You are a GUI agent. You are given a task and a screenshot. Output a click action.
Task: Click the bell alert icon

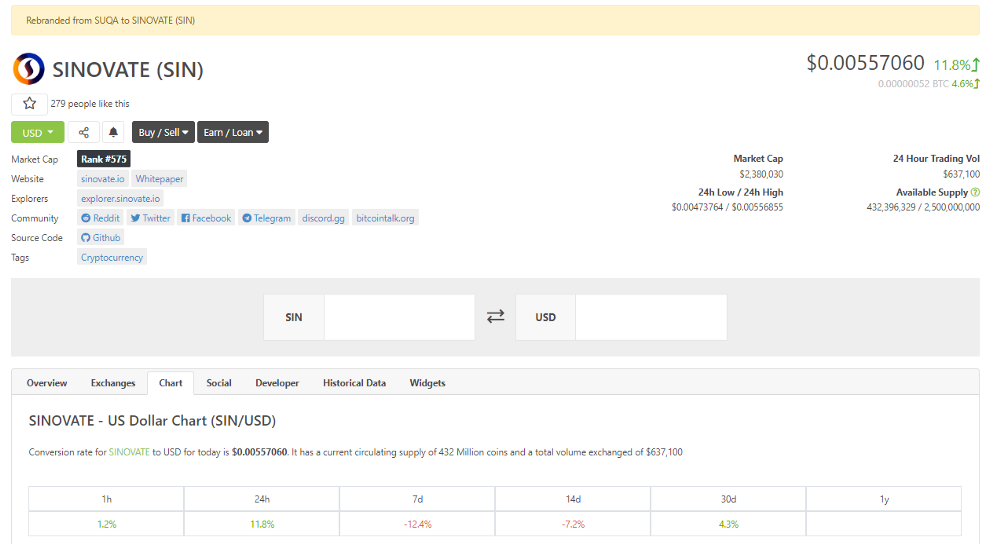(113, 132)
